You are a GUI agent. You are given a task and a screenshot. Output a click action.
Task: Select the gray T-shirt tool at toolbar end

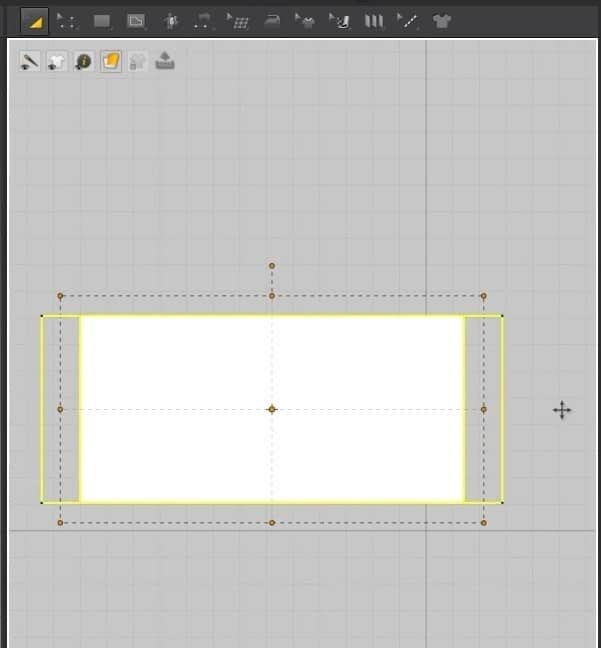pos(441,21)
